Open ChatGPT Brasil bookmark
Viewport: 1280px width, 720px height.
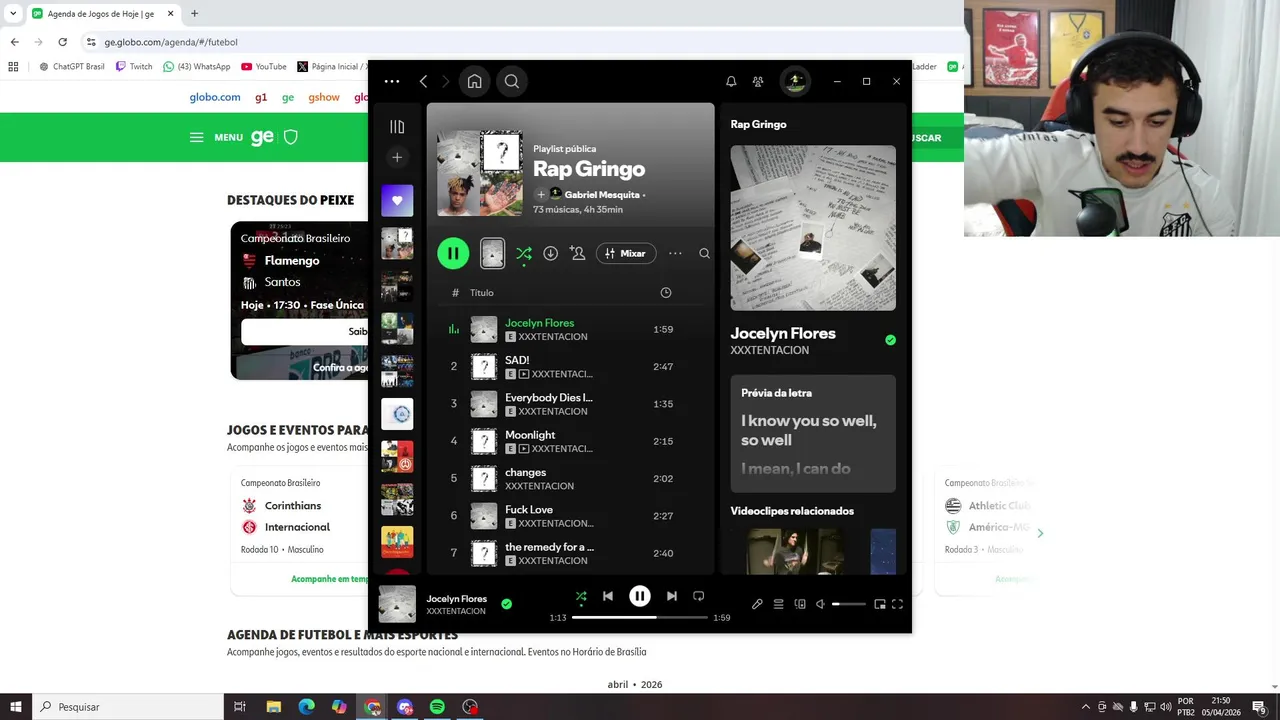72,67
